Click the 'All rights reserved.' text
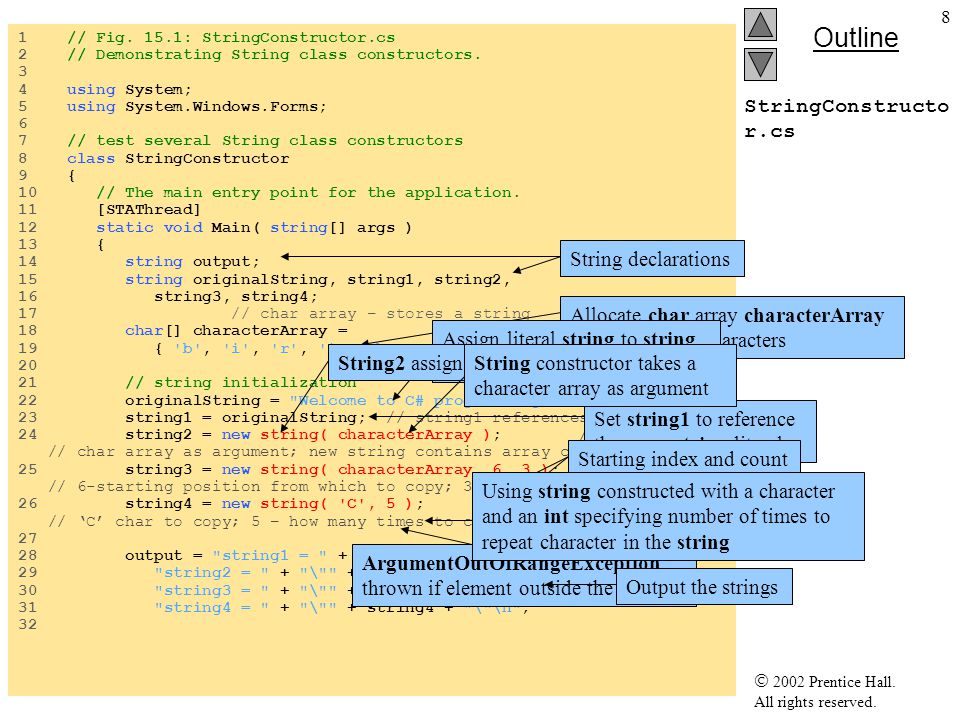This screenshot has width=960, height=720. point(814,702)
